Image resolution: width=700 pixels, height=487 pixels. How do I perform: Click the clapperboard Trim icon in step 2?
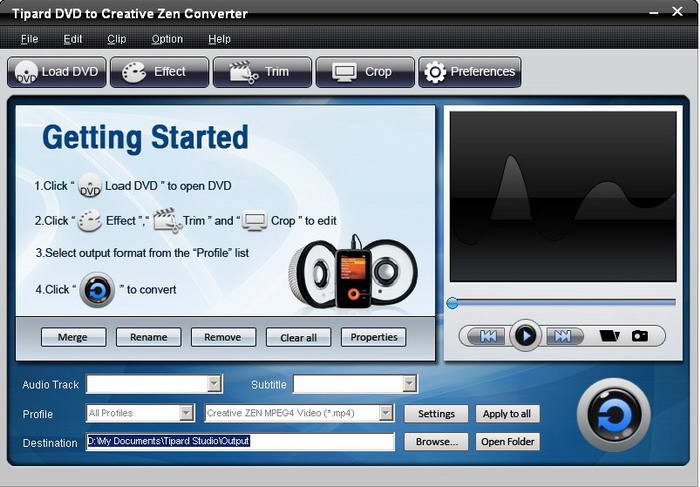[167, 221]
